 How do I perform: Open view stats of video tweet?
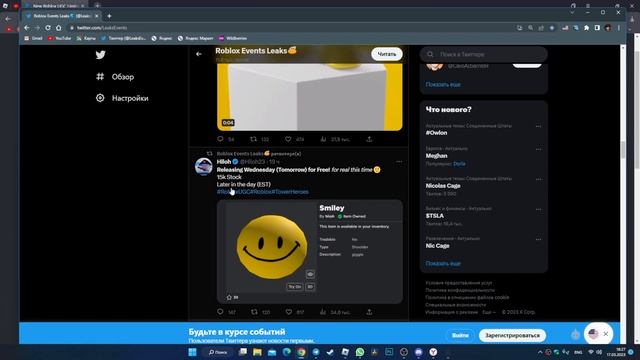pyautogui.click(x=323, y=139)
